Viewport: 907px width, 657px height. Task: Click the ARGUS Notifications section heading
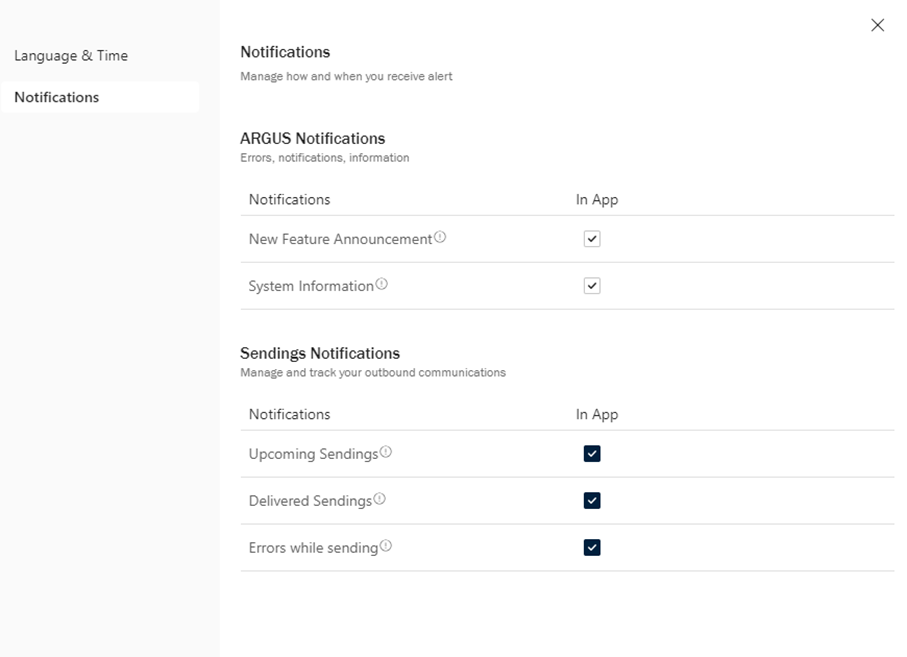(312, 139)
